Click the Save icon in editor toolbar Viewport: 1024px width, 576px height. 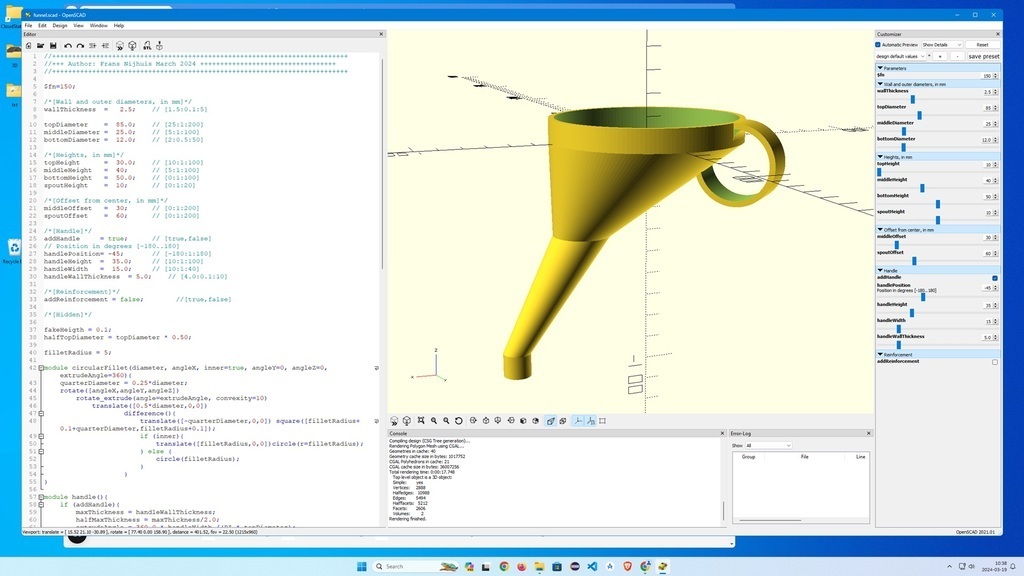tap(53, 46)
